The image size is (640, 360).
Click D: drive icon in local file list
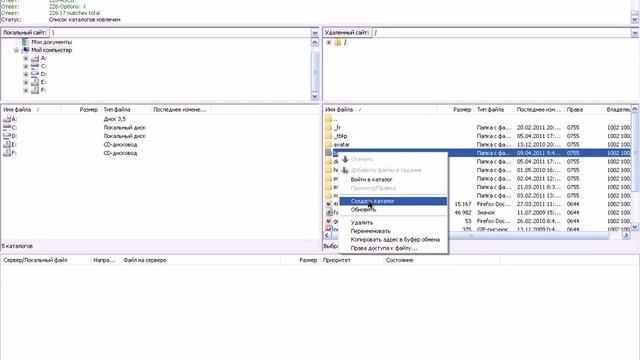pos(7,136)
